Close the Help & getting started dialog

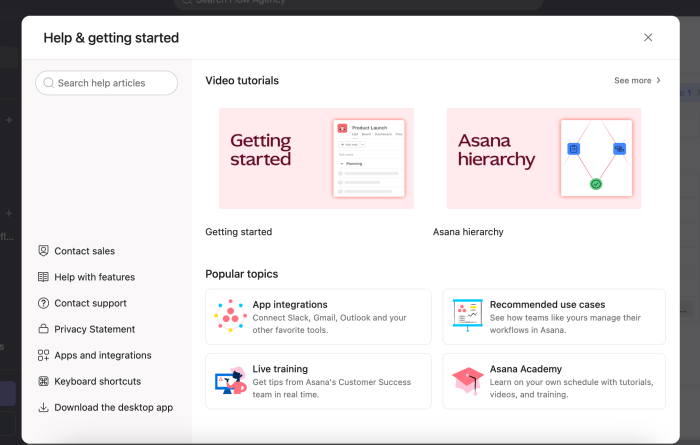tap(648, 37)
